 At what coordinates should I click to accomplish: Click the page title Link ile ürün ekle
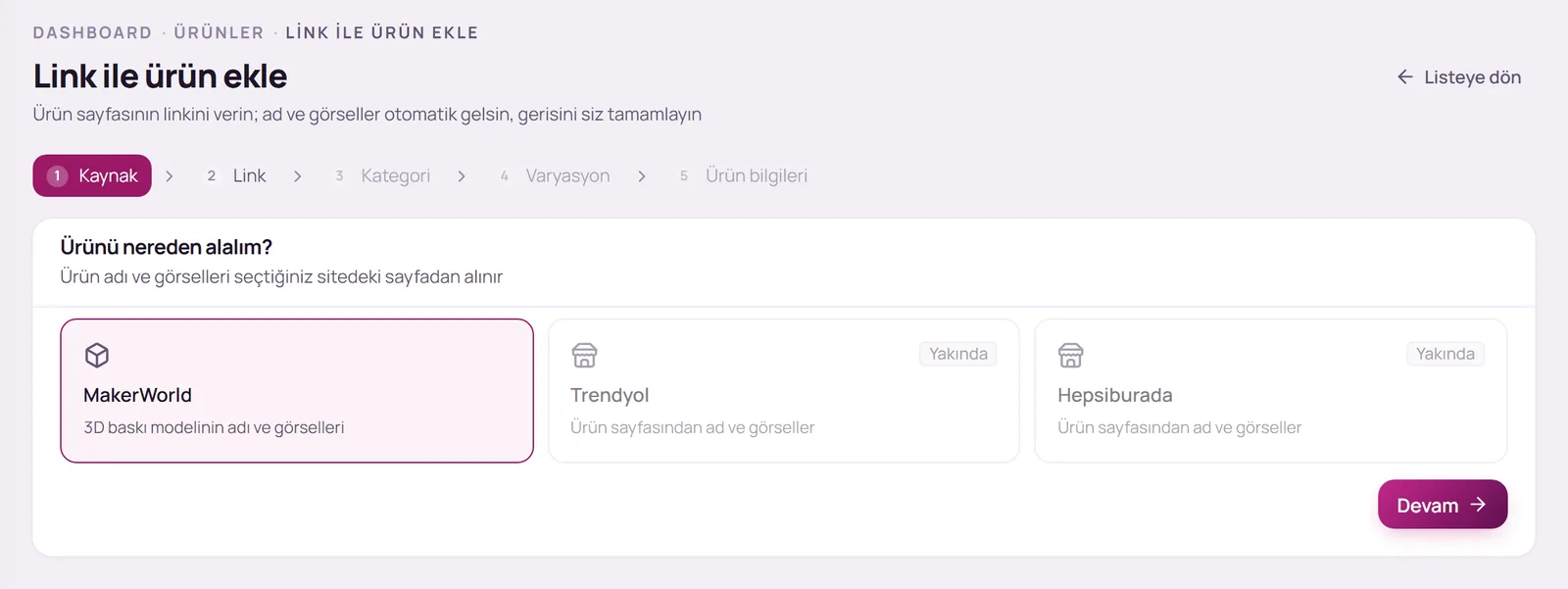coord(161,76)
